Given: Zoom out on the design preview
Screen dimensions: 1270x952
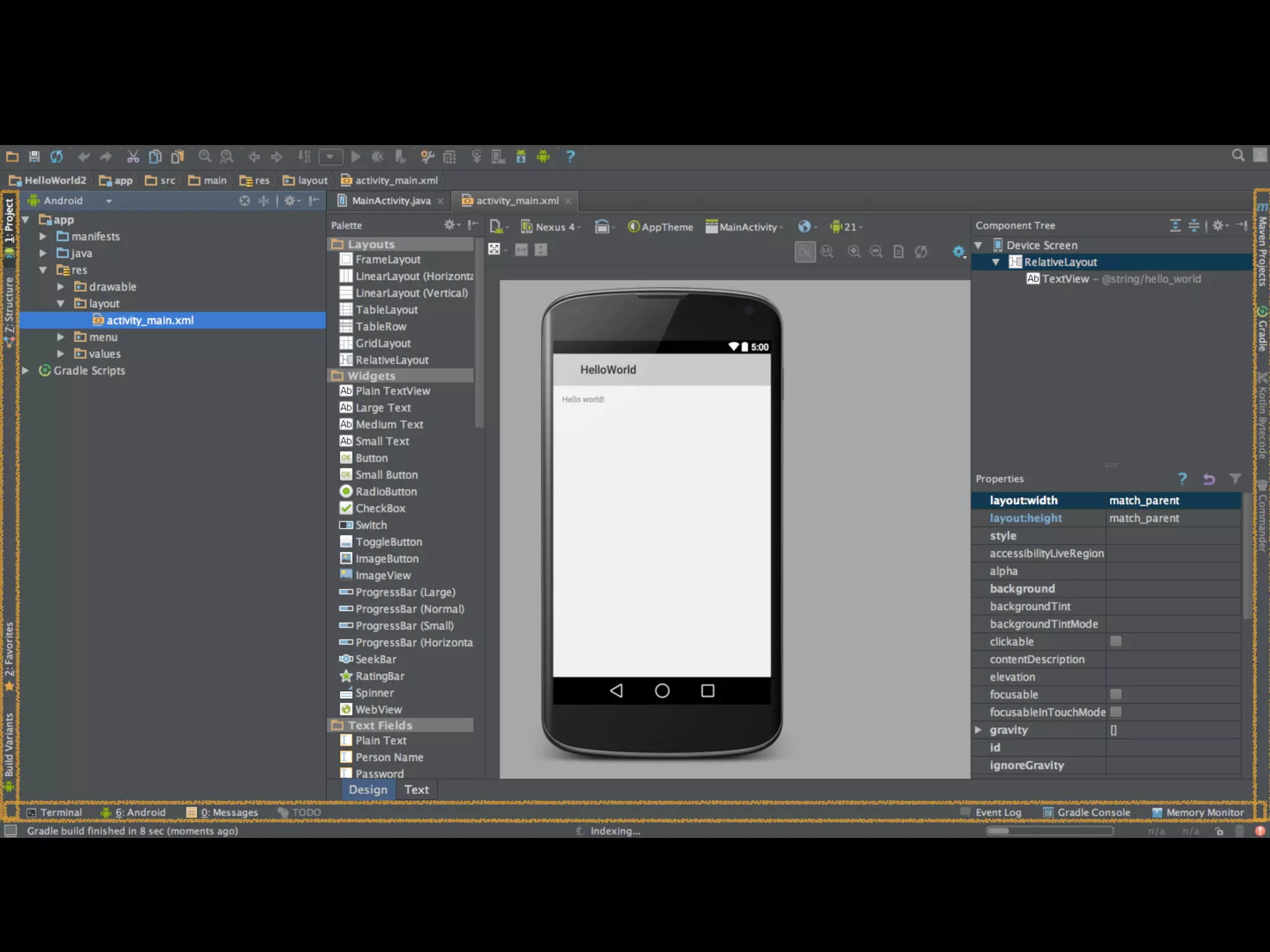Looking at the screenshot, I should [x=876, y=251].
